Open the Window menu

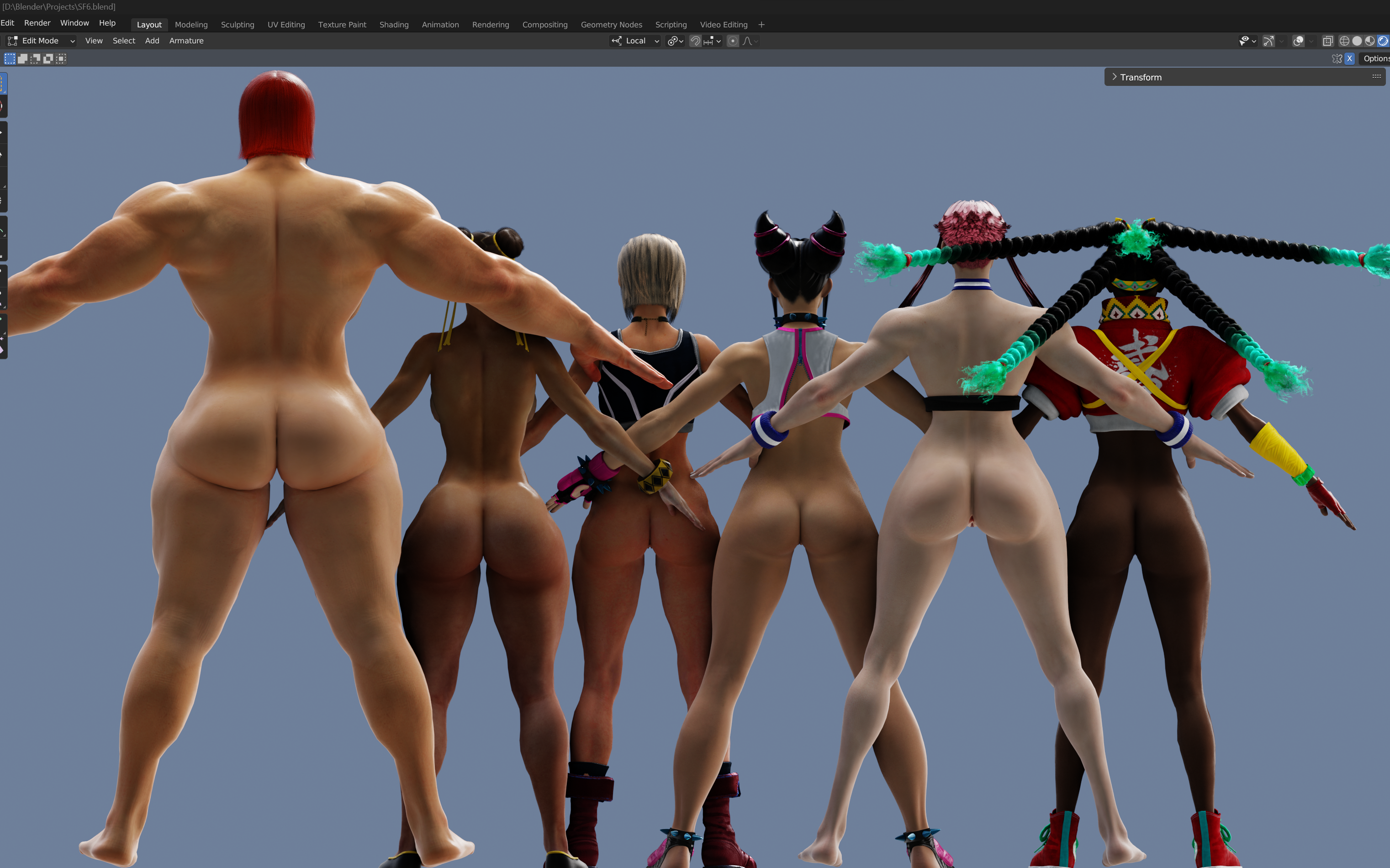click(x=74, y=23)
